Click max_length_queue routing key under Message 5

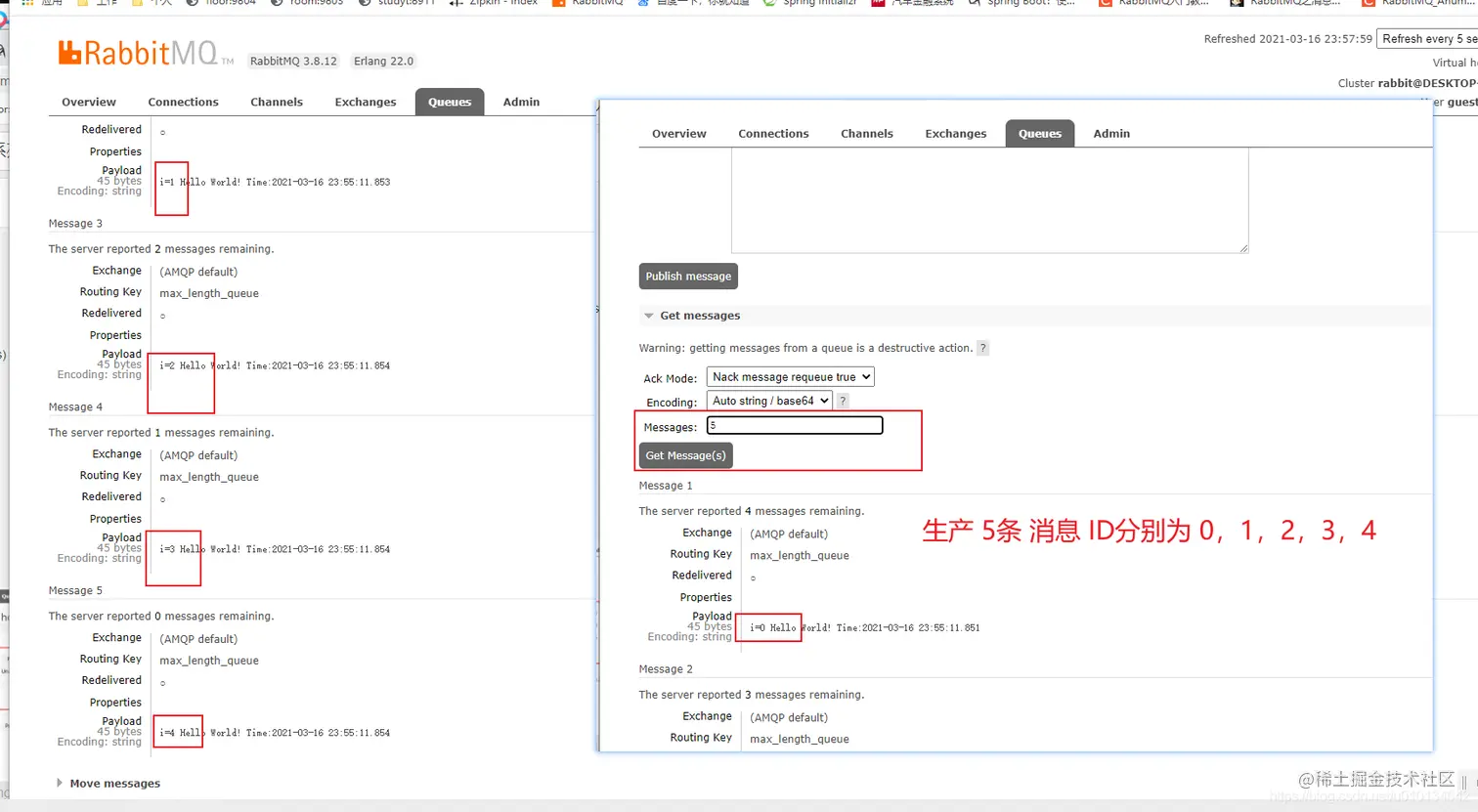[209, 661]
